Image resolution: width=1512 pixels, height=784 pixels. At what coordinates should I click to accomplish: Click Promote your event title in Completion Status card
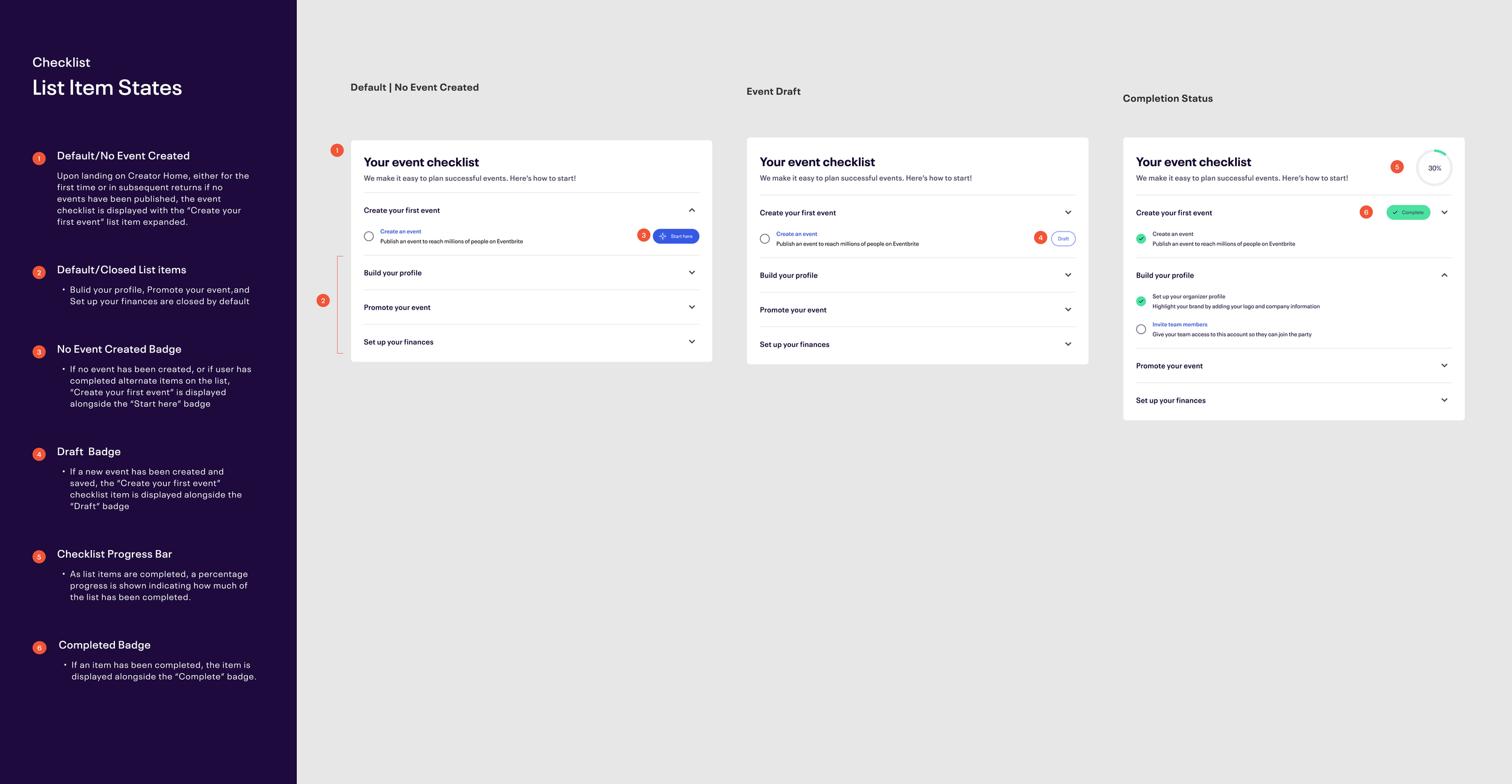point(1169,366)
